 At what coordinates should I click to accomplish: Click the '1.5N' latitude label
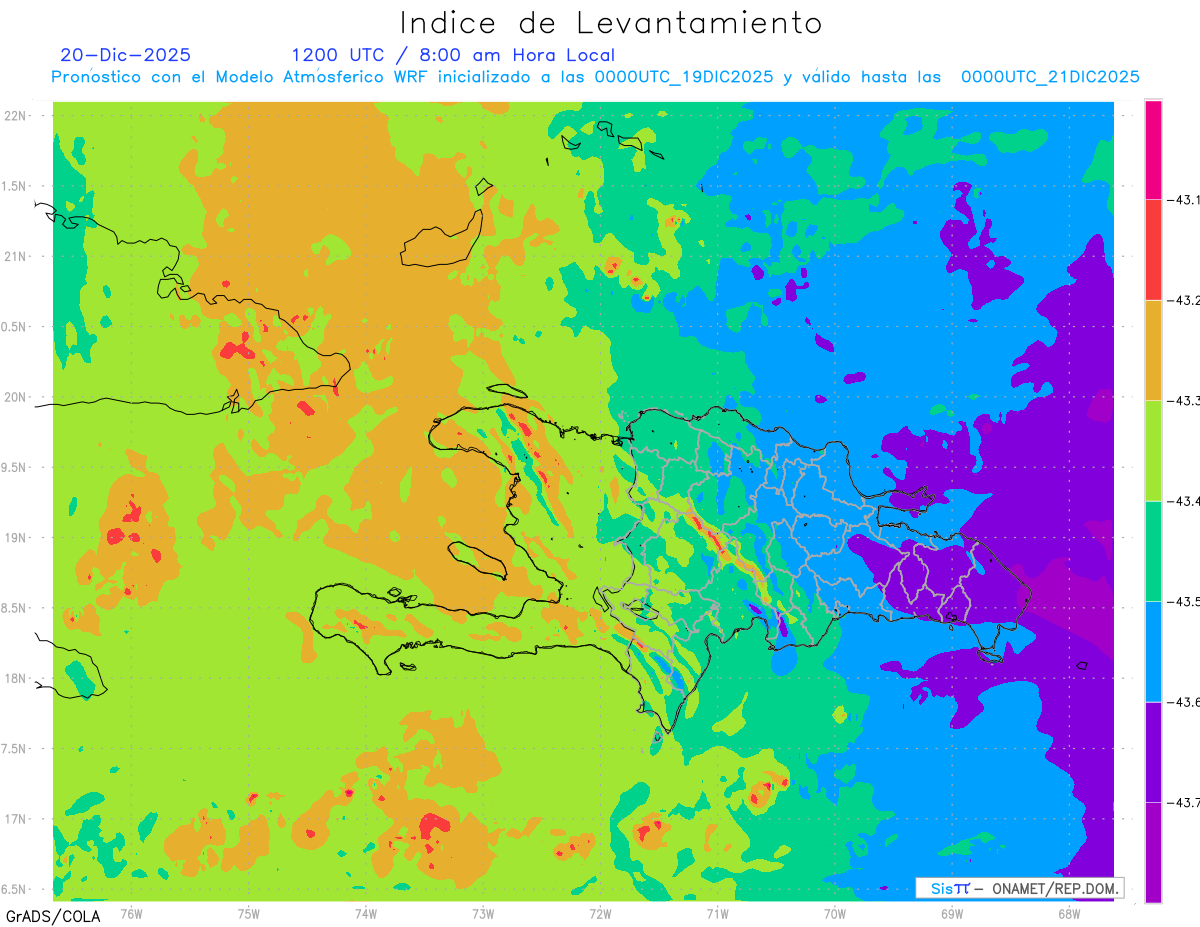14,186
